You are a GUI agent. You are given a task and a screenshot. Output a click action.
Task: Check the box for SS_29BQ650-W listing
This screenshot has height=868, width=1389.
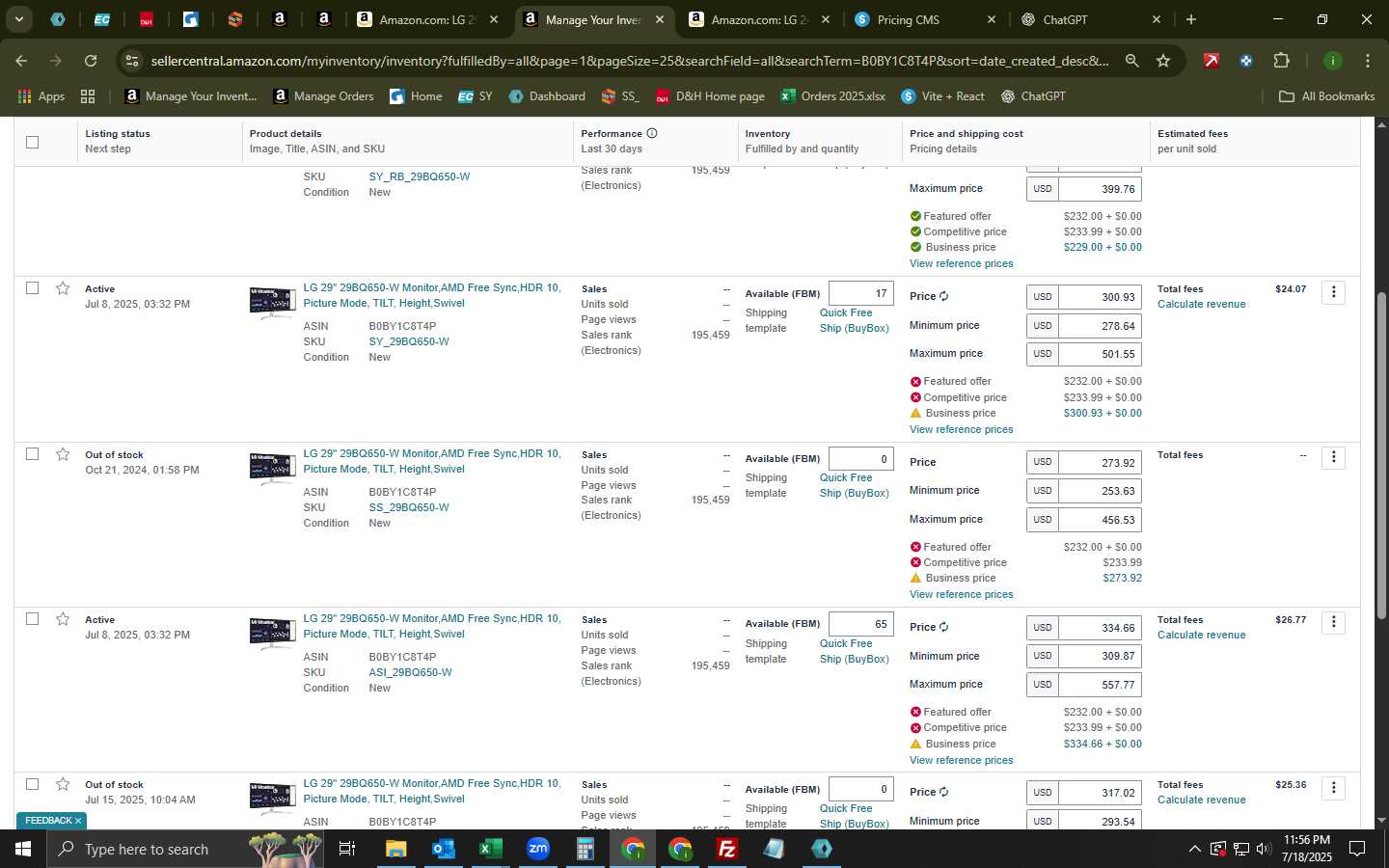pyautogui.click(x=32, y=453)
